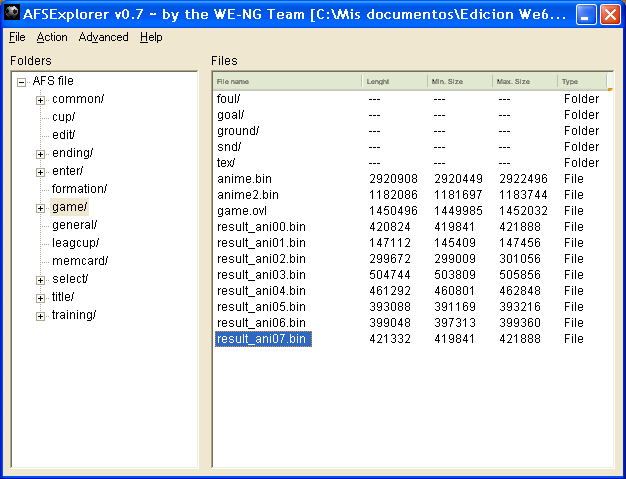626x479 pixels.
Task: Collapse the AFS file root node
Action: click(21, 81)
